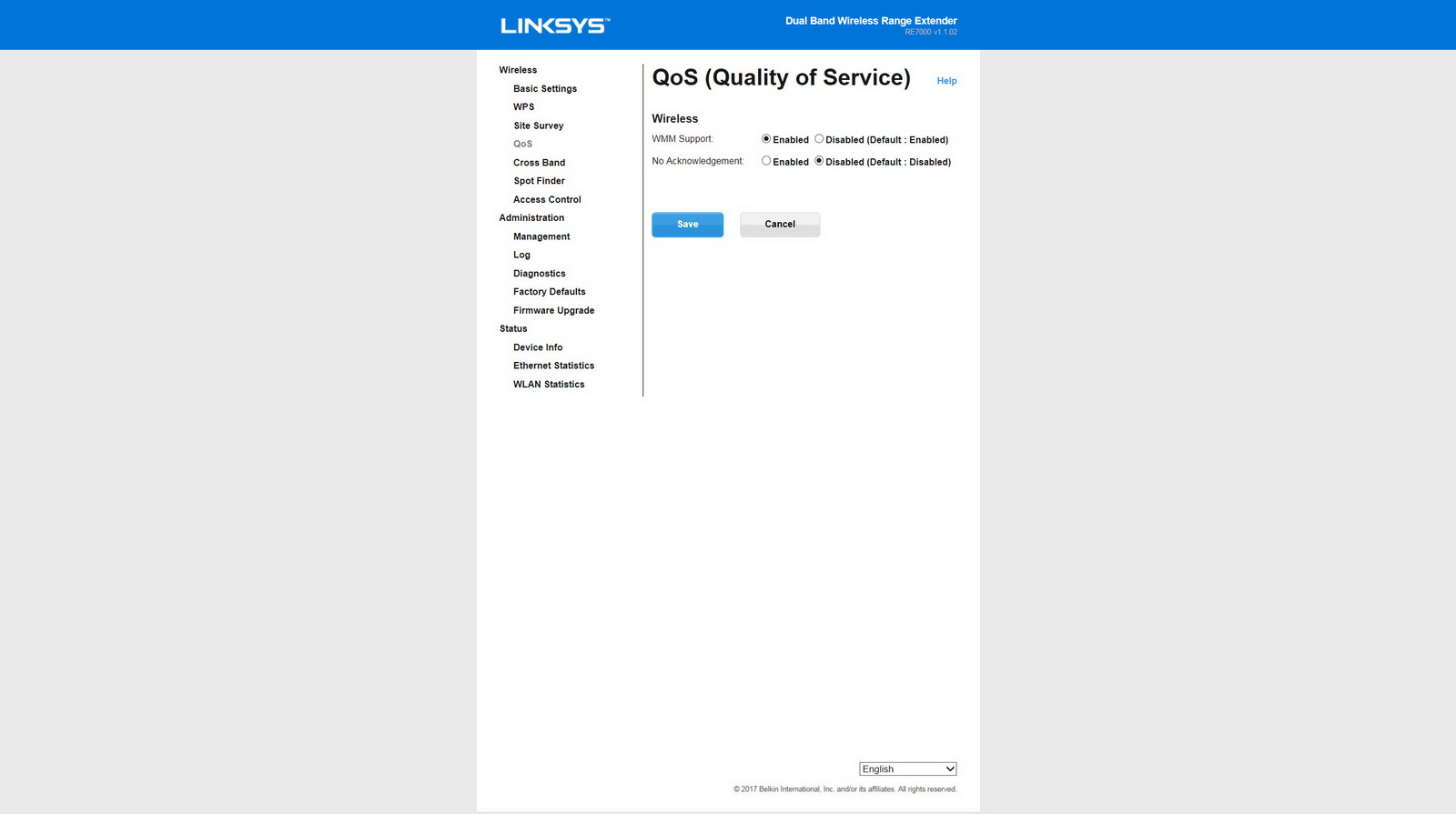The image size is (1456, 814).
Task: Click the Status sidebar heading
Action: tap(513, 329)
